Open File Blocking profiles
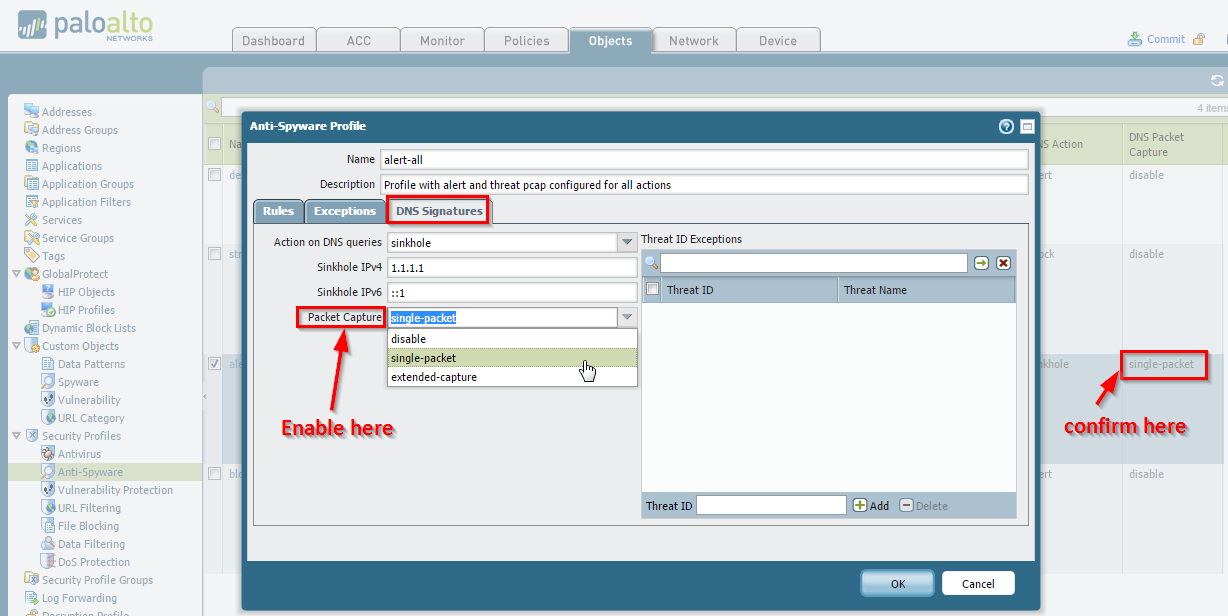 pos(88,526)
